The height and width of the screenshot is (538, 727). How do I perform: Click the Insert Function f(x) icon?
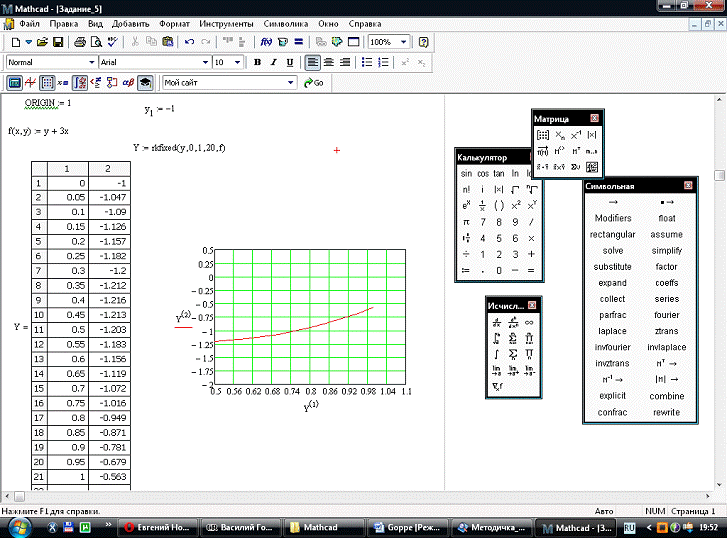click(266, 43)
